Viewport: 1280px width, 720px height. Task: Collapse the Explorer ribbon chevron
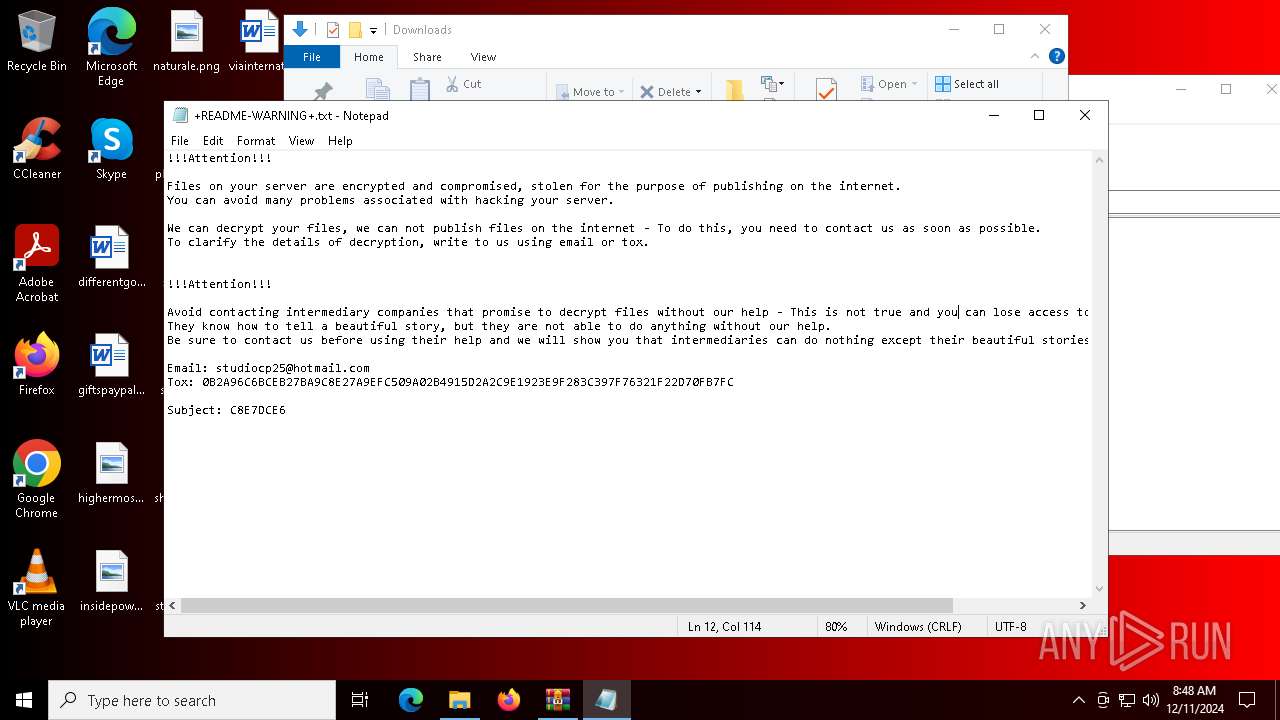click(1035, 56)
